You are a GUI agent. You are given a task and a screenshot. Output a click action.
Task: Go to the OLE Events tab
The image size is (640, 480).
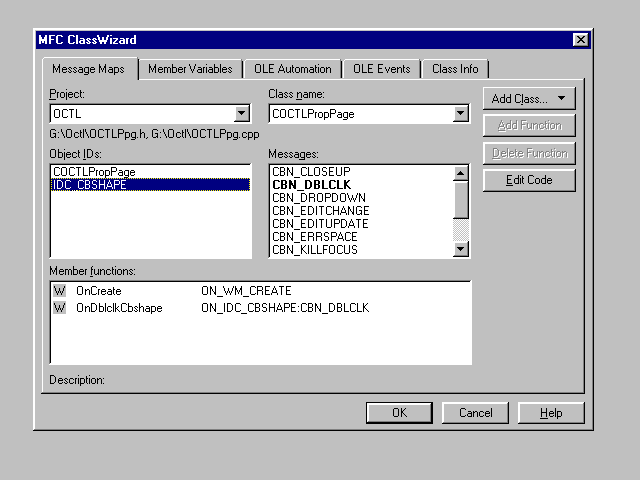[x=381, y=69]
